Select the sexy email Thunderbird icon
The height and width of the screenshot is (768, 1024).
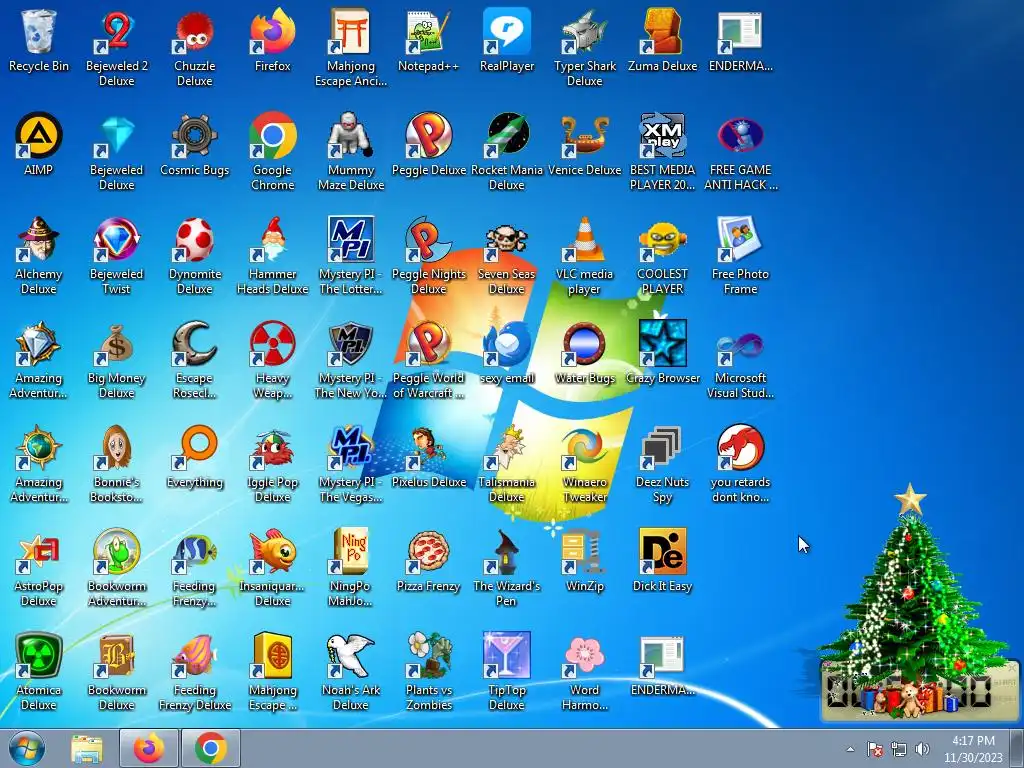pos(507,343)
